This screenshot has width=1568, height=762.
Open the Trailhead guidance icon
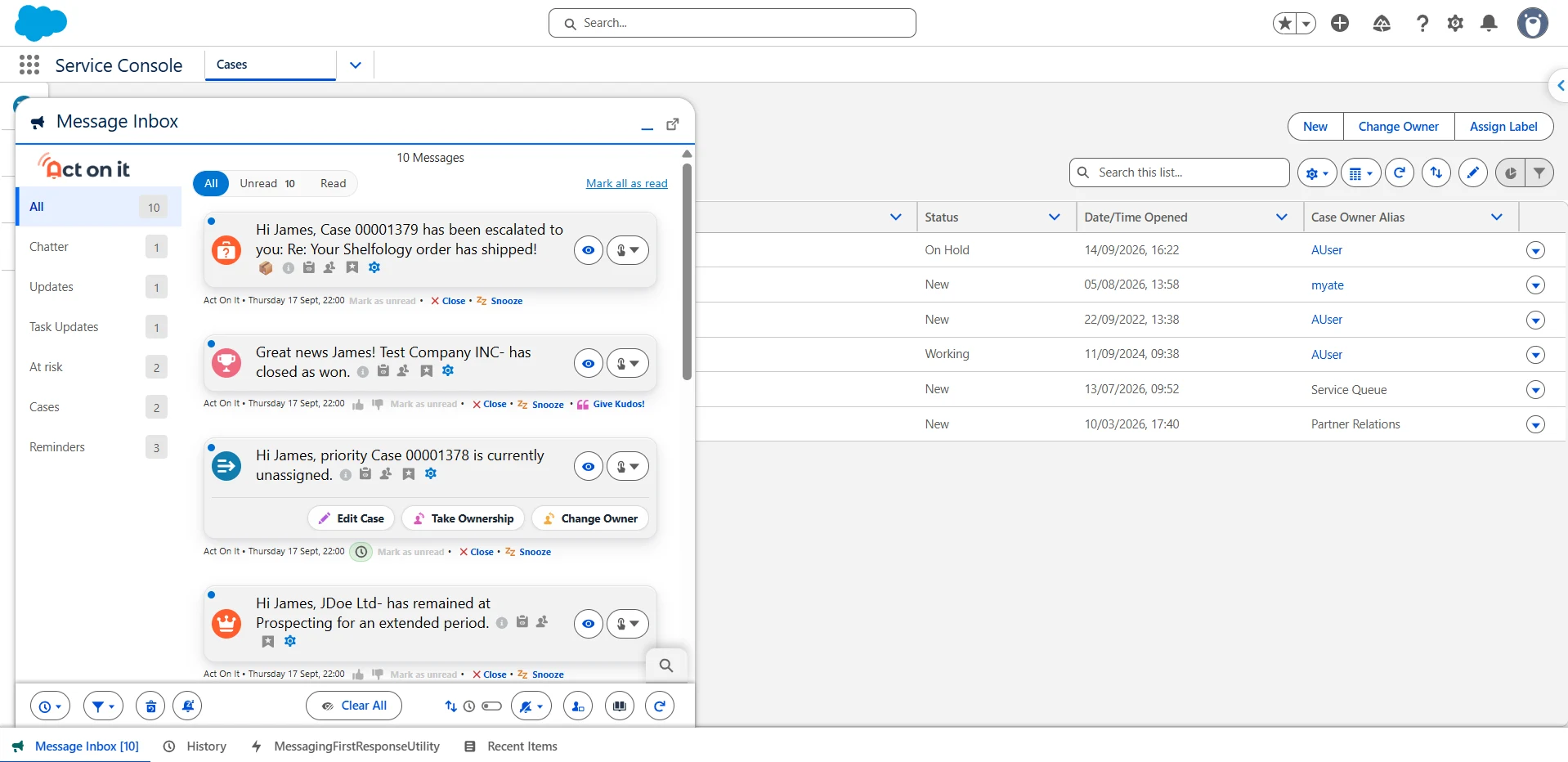tap(1382, 23)
